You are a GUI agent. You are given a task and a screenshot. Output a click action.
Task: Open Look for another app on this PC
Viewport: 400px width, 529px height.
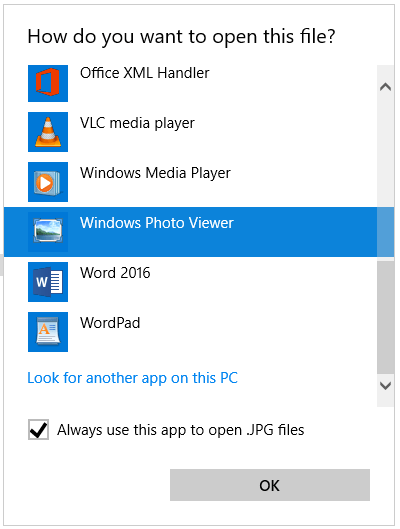tap(133, 378)
